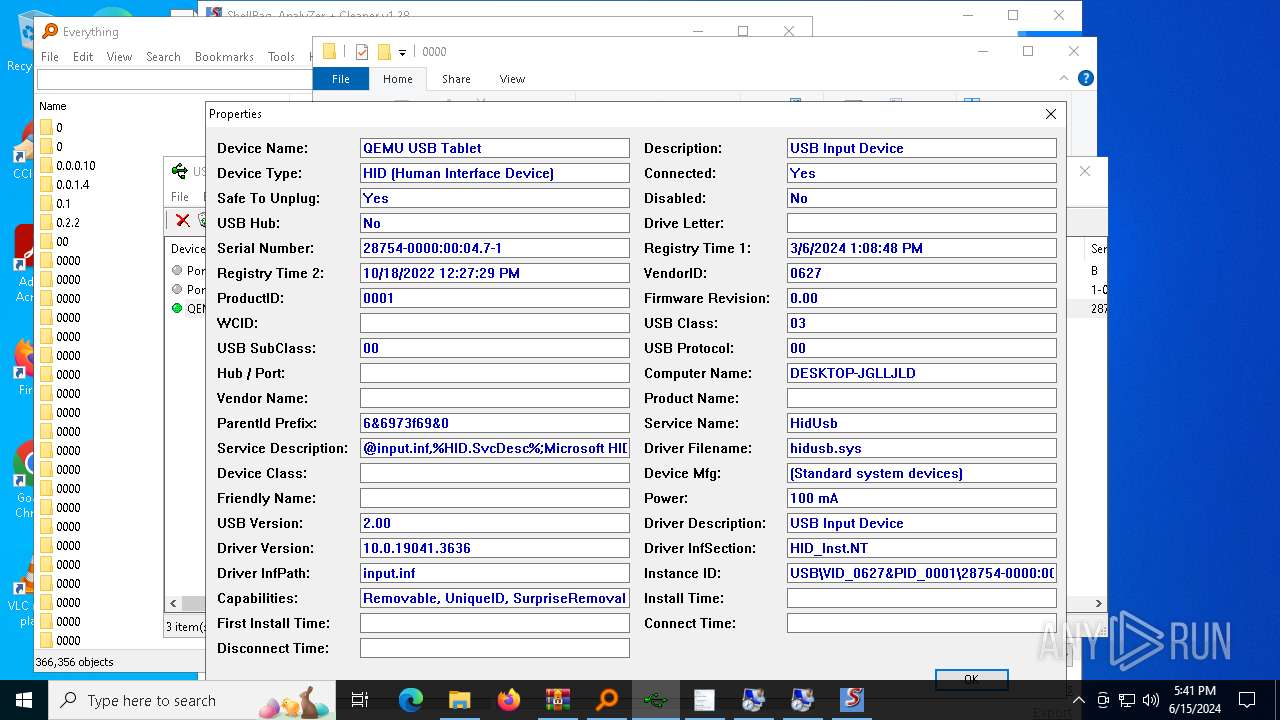This screenshot has width=1280, height=720.
Task: Click the Power field showing 100 mA
Action: pos(921,498)
